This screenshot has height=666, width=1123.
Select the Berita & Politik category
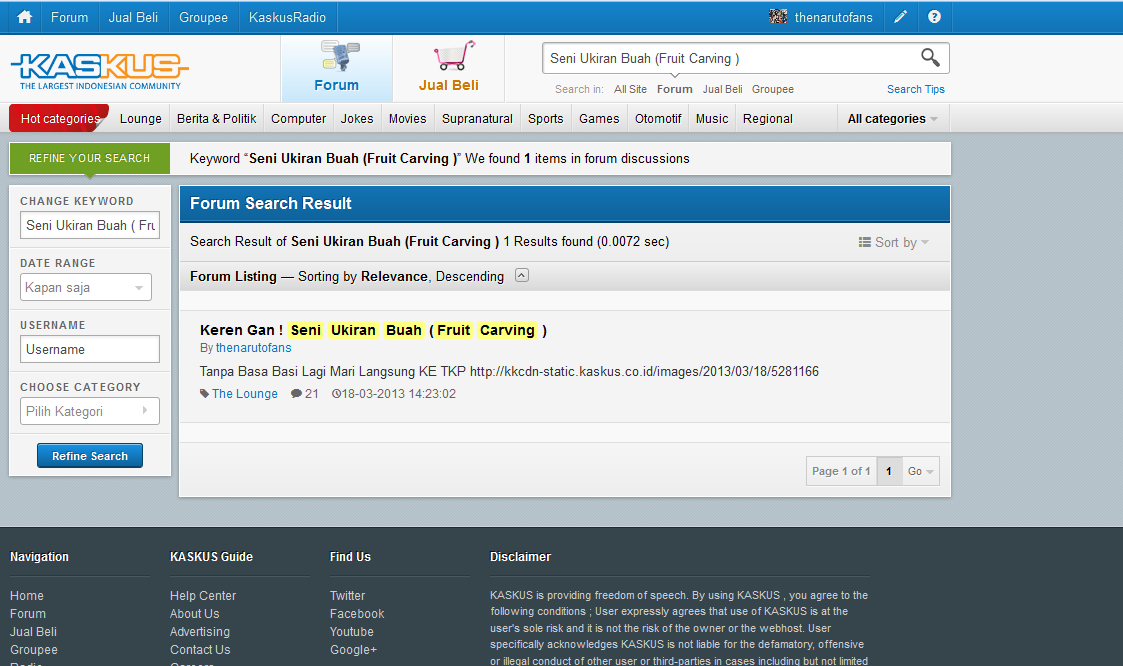point(216,119)
